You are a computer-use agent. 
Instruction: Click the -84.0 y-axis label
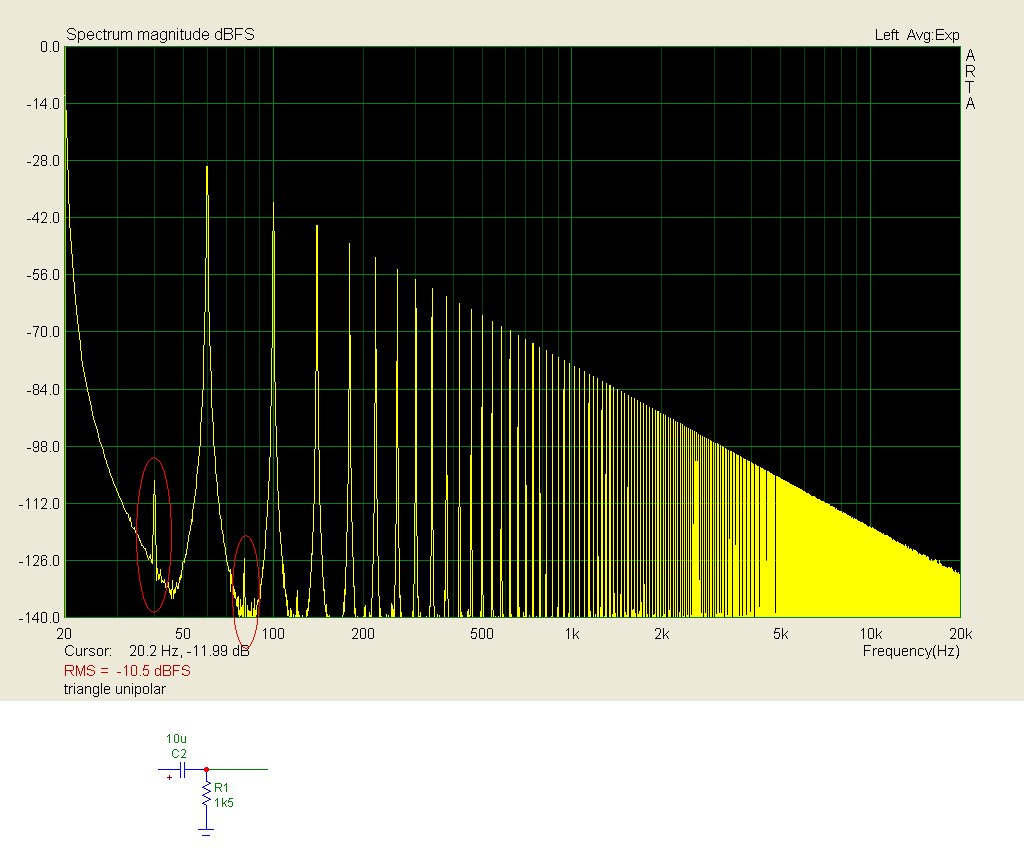coord(43,390)
